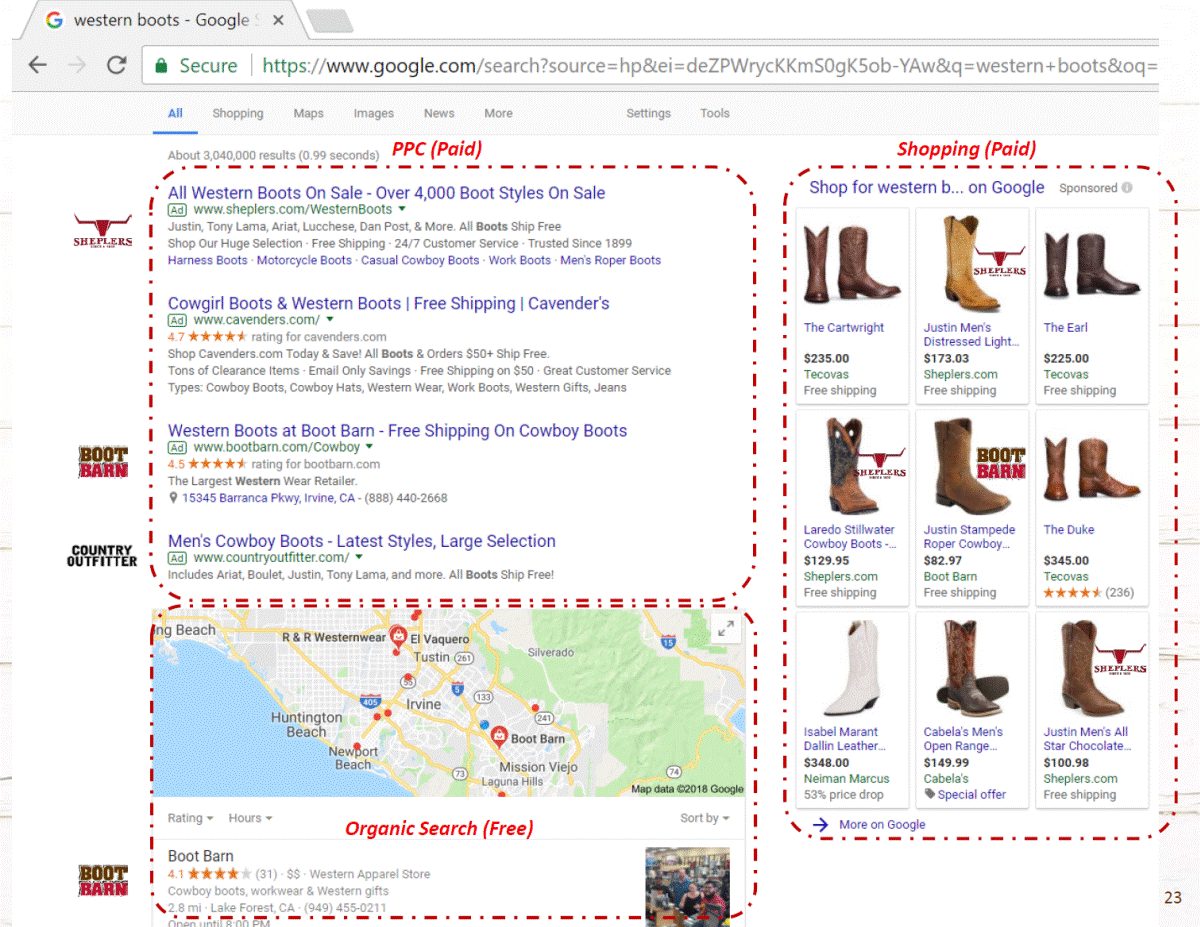1200x927 pixels.
Task: Click the More on Google arrow
Action: pyautogui.click(x=821, y=824)
